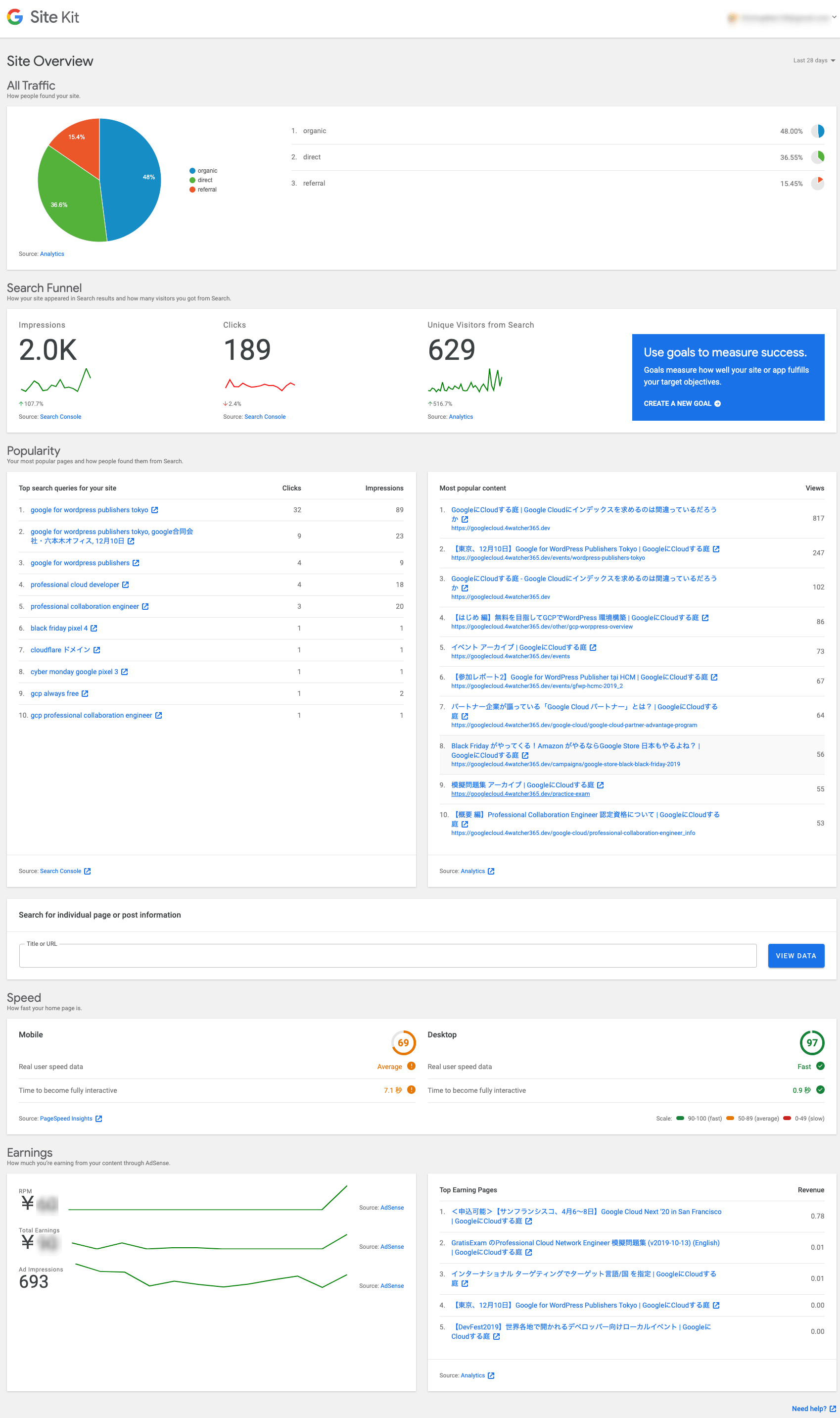Image resolution: width=840 pixels, height=1418 pixels.
Task: Click the Need help? link
Action: pyautogui.click(x=809, y=1409)
